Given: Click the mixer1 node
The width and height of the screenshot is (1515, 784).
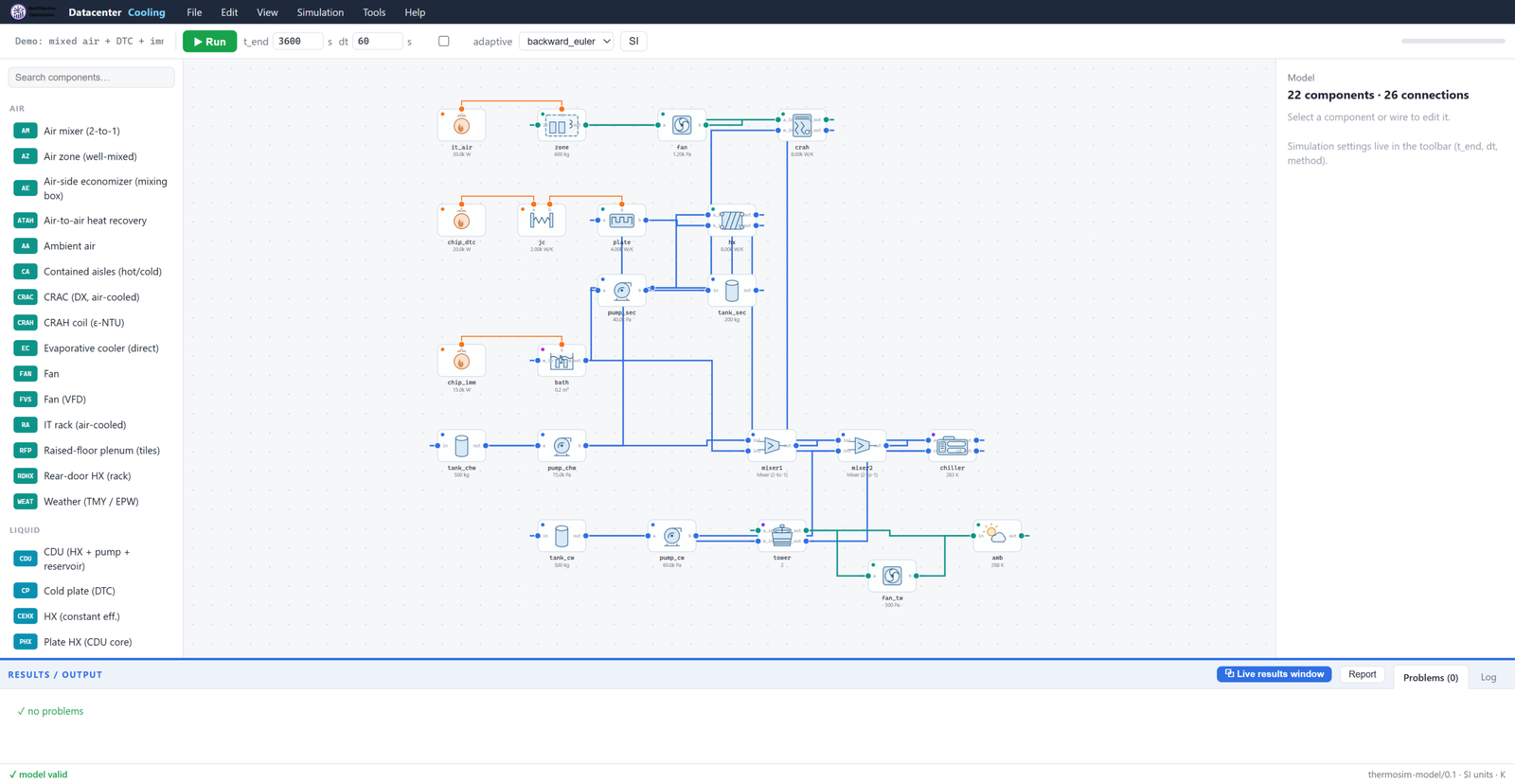Looking at the screenshot, I should [x=772, y=446].
